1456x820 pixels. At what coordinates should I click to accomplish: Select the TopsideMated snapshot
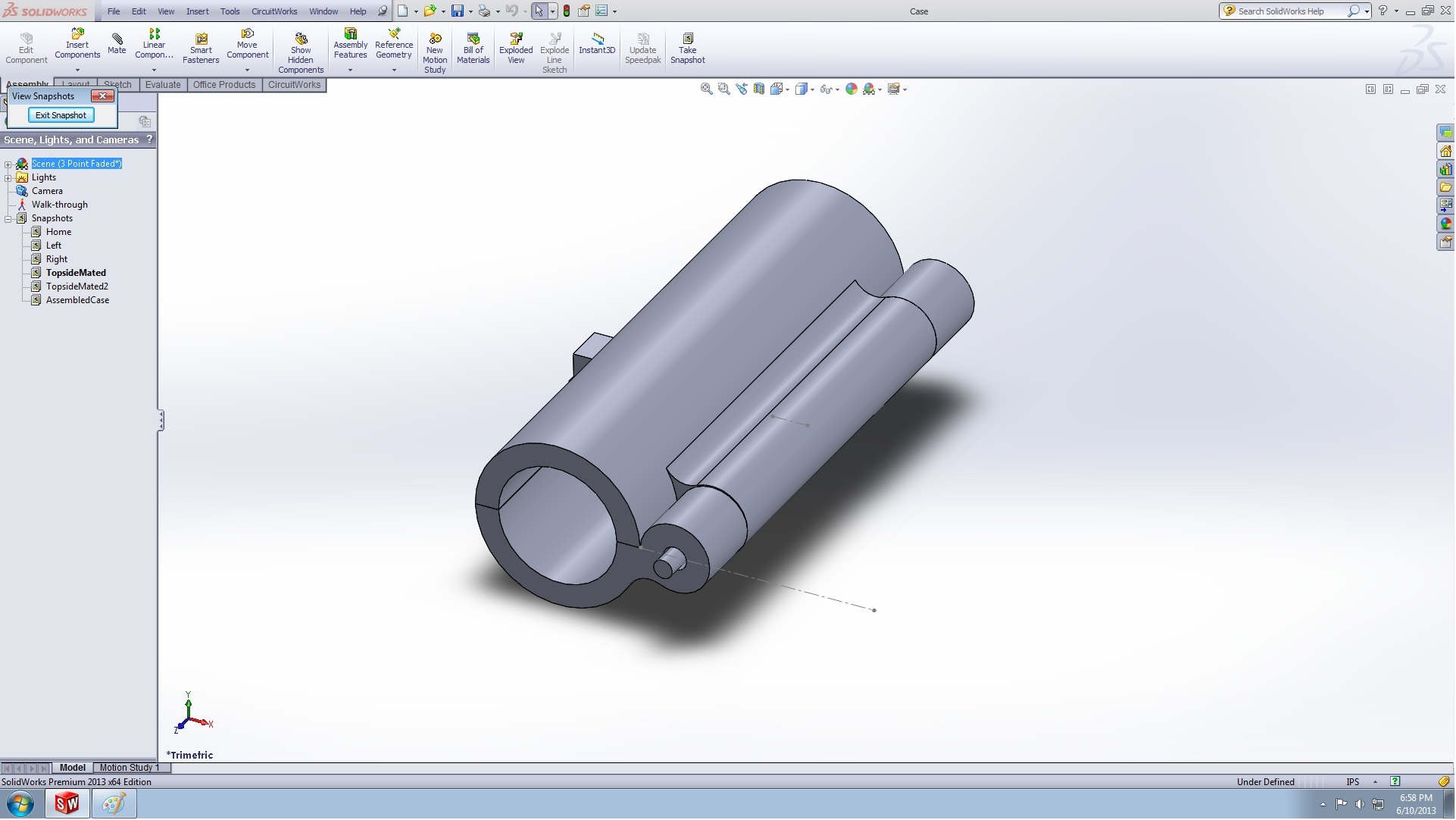[76, 274]
